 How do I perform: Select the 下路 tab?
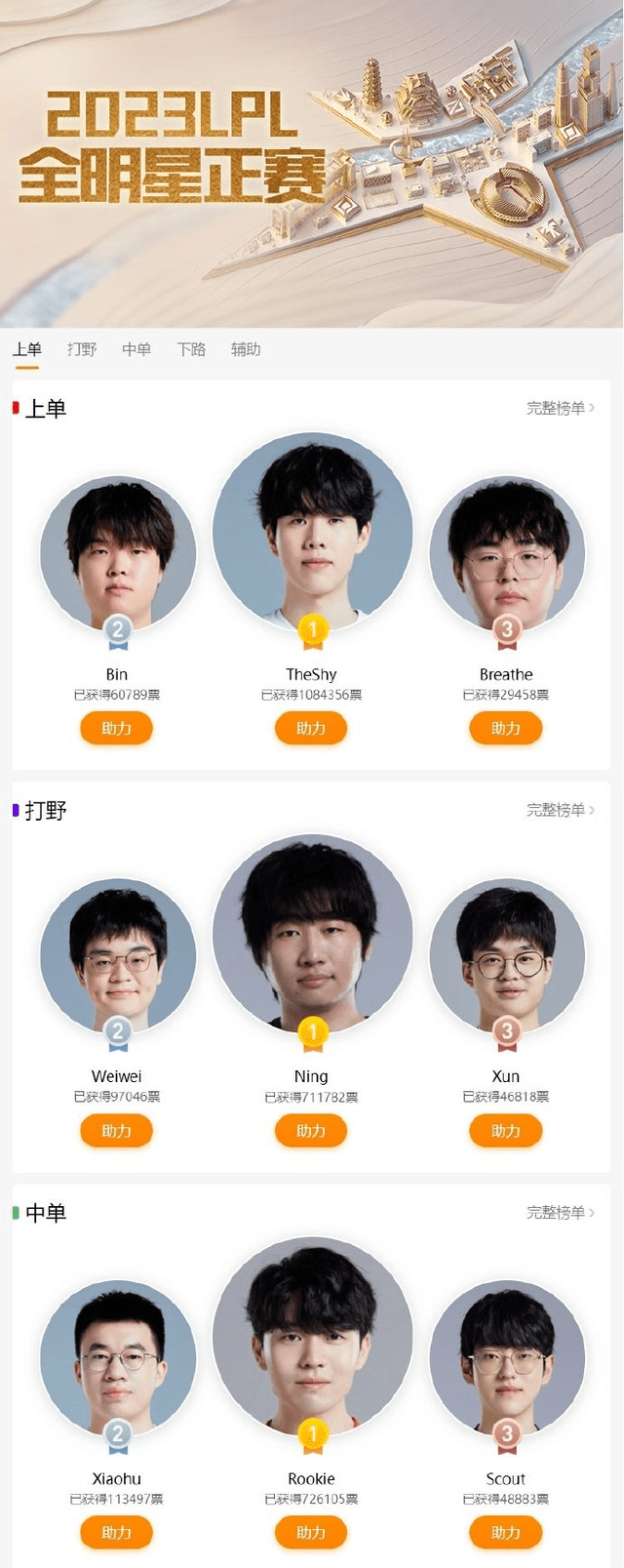tap(191, 349)
